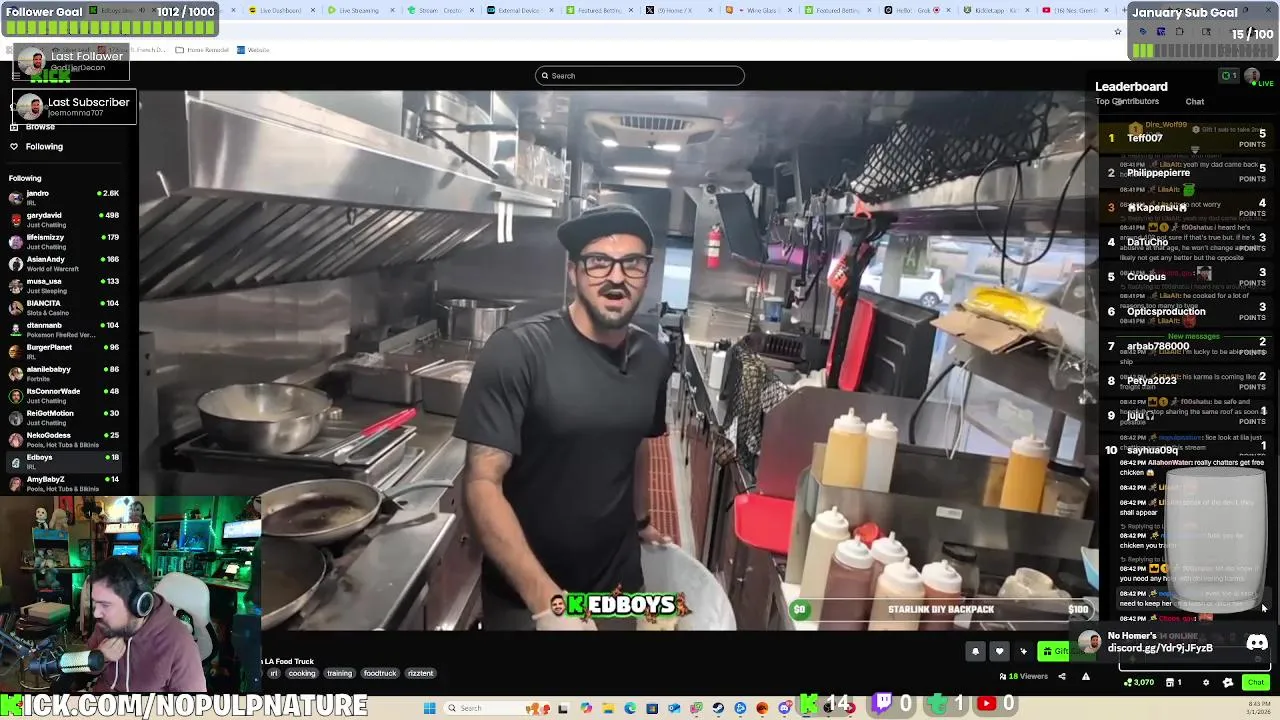Open BurgerPlanet's channel in Following list
Viewport: 1280px width, 720px height.
pos(64,351)
